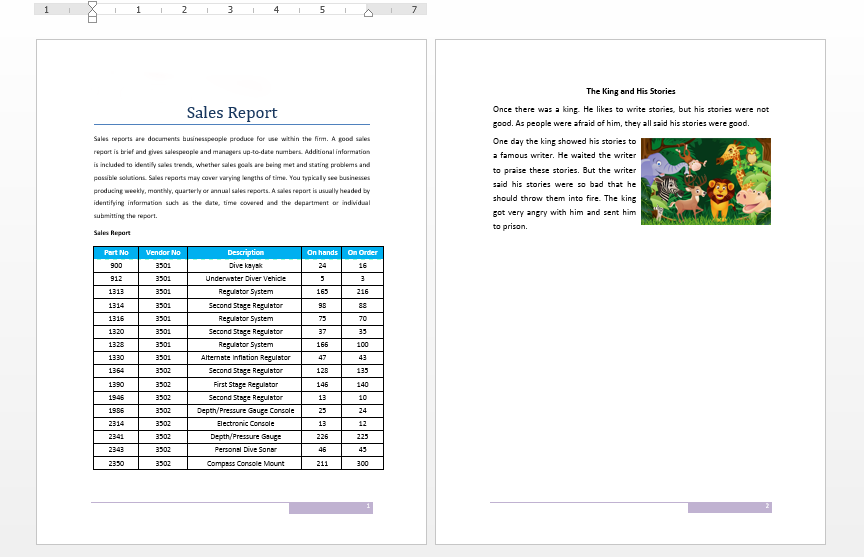This screenshot has width=864, height=557.
Task: Click the vendor number 3501 in the 900 row
Action: click(163, 266)
